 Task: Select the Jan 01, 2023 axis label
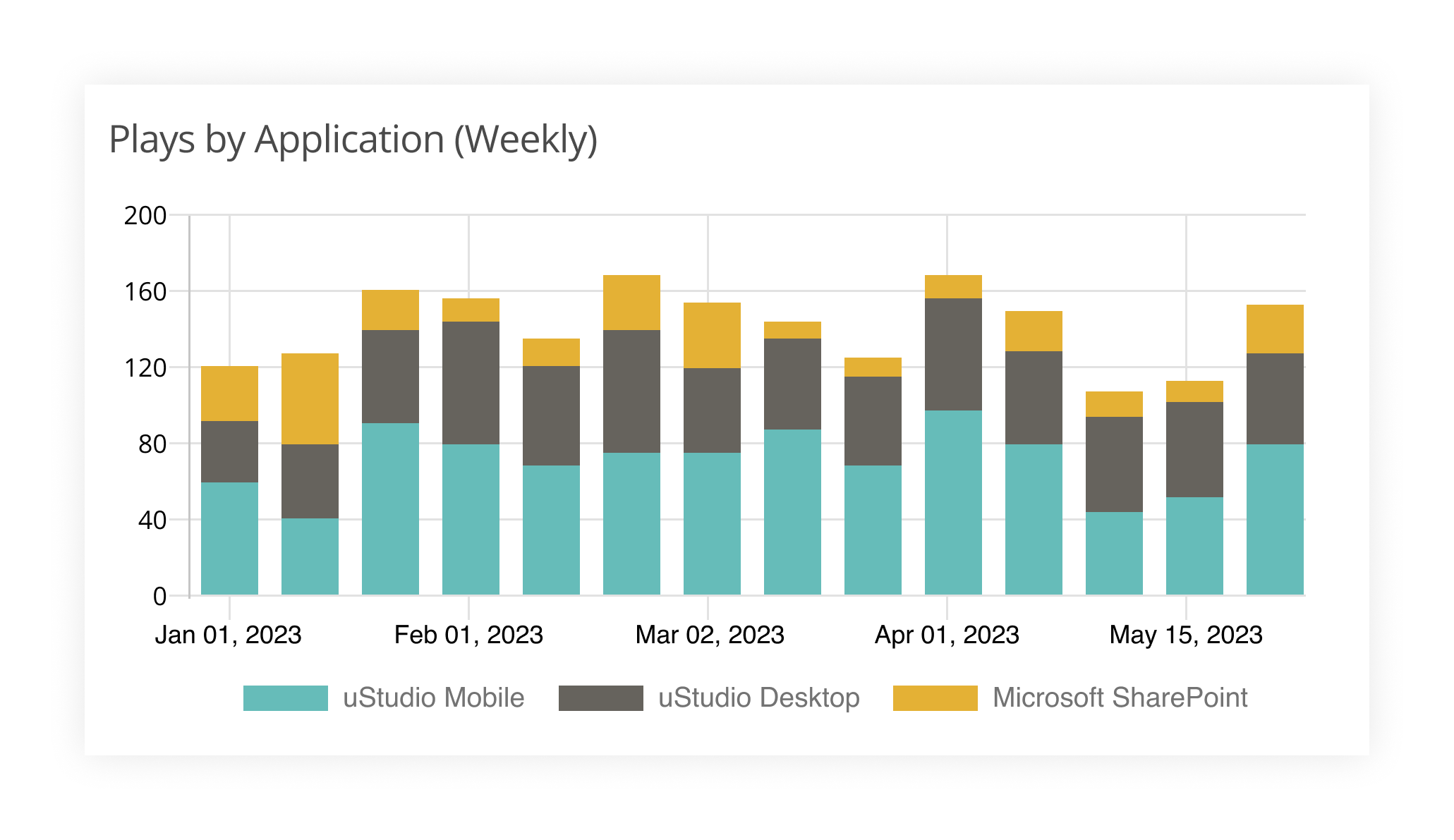pos(228,635)
